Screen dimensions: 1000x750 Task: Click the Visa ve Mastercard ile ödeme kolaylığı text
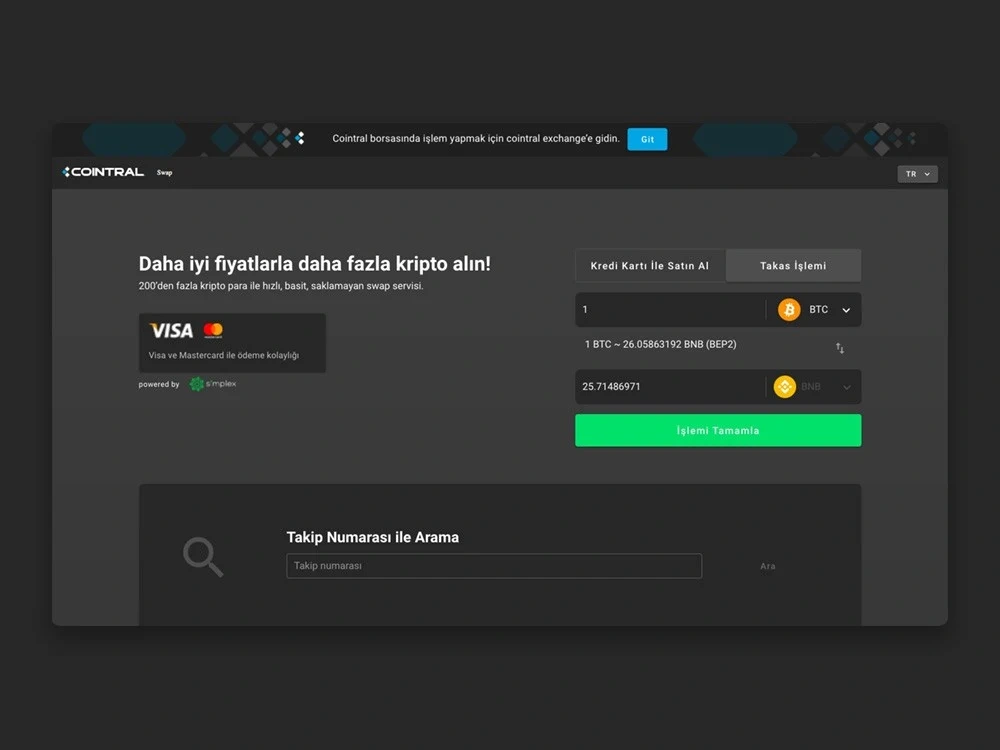pyautogui.click(x=224, y=355)
